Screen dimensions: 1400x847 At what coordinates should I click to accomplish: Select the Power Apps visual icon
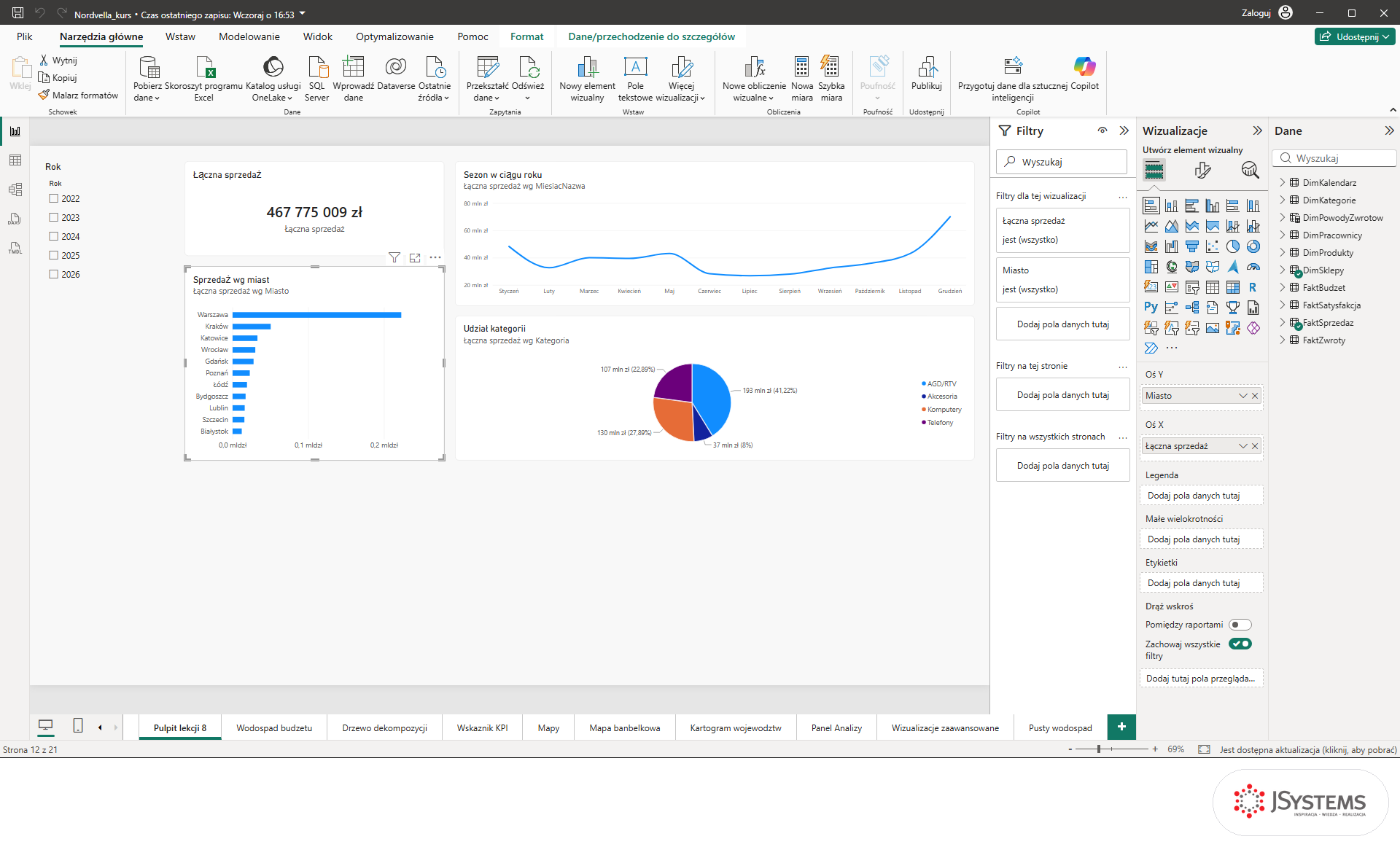(1253, 328)
